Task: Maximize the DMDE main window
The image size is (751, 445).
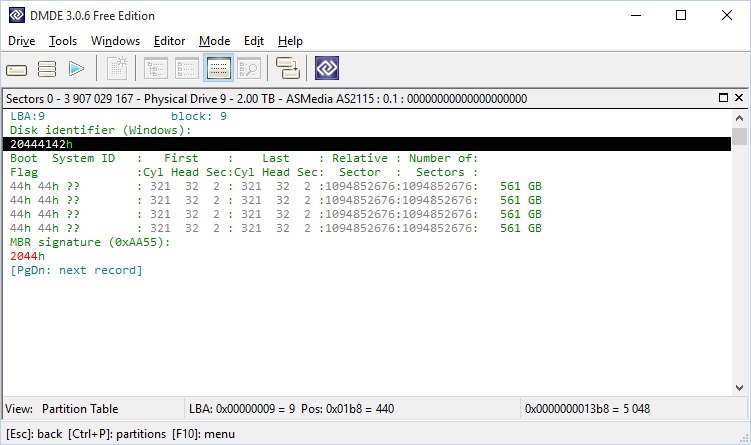Action: click(681, 15)
